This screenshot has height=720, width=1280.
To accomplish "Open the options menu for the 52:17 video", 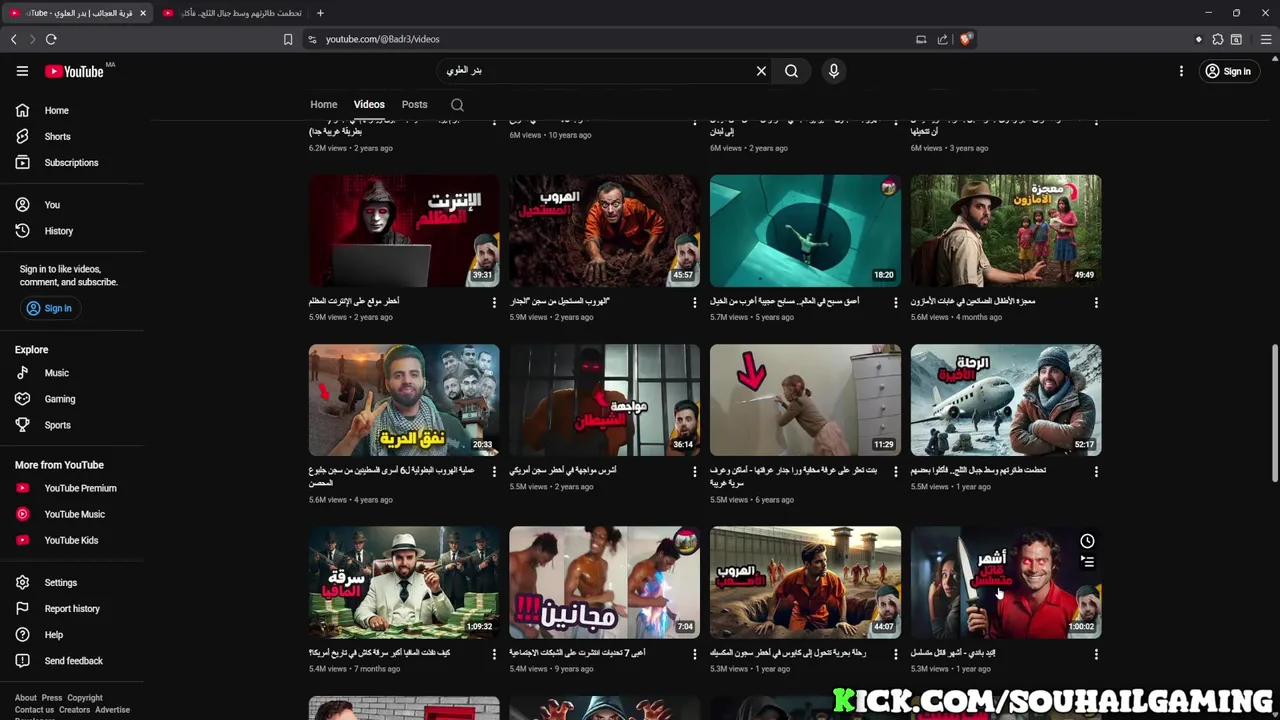I will click(1096, 471).
